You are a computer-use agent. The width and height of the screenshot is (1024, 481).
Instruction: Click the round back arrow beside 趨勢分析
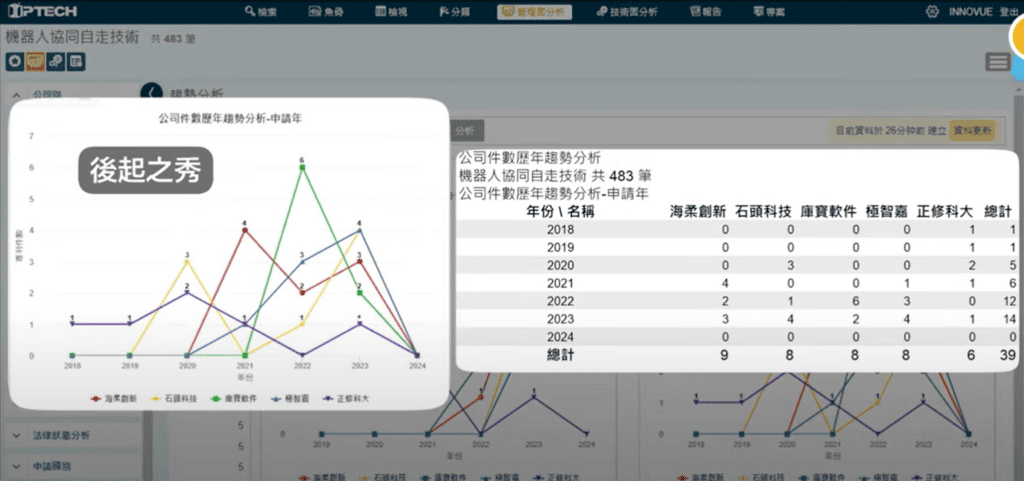pos(152,92)
